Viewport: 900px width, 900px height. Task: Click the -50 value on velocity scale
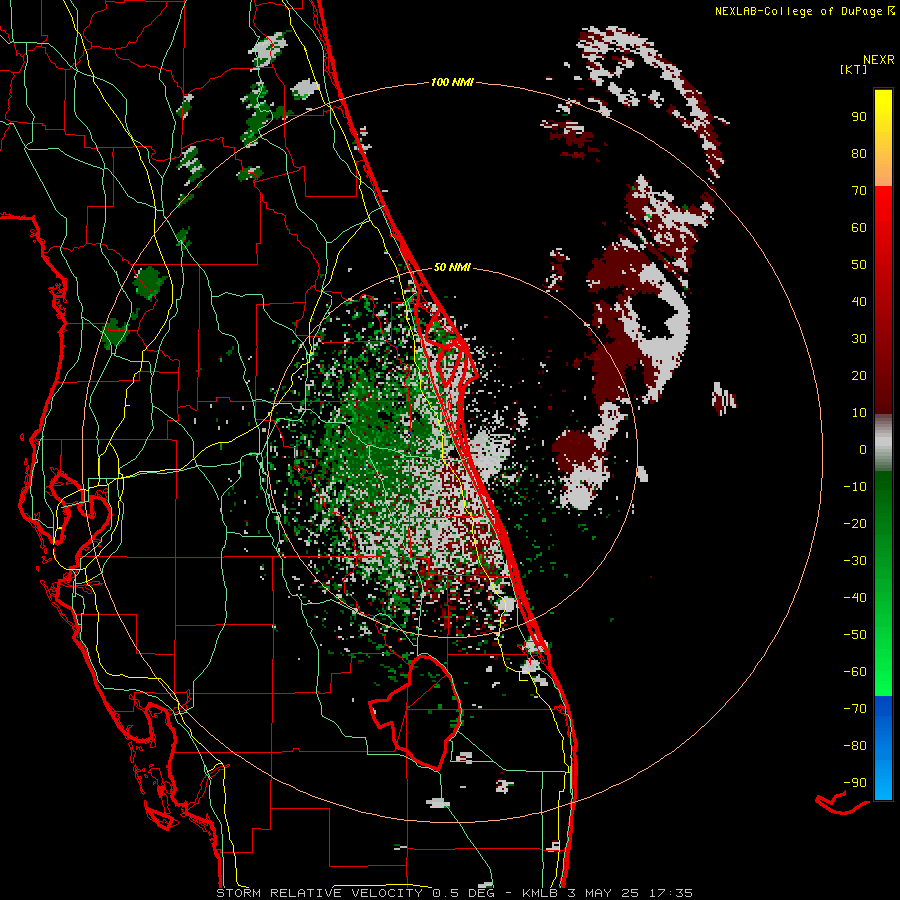(x=855, y=635)
